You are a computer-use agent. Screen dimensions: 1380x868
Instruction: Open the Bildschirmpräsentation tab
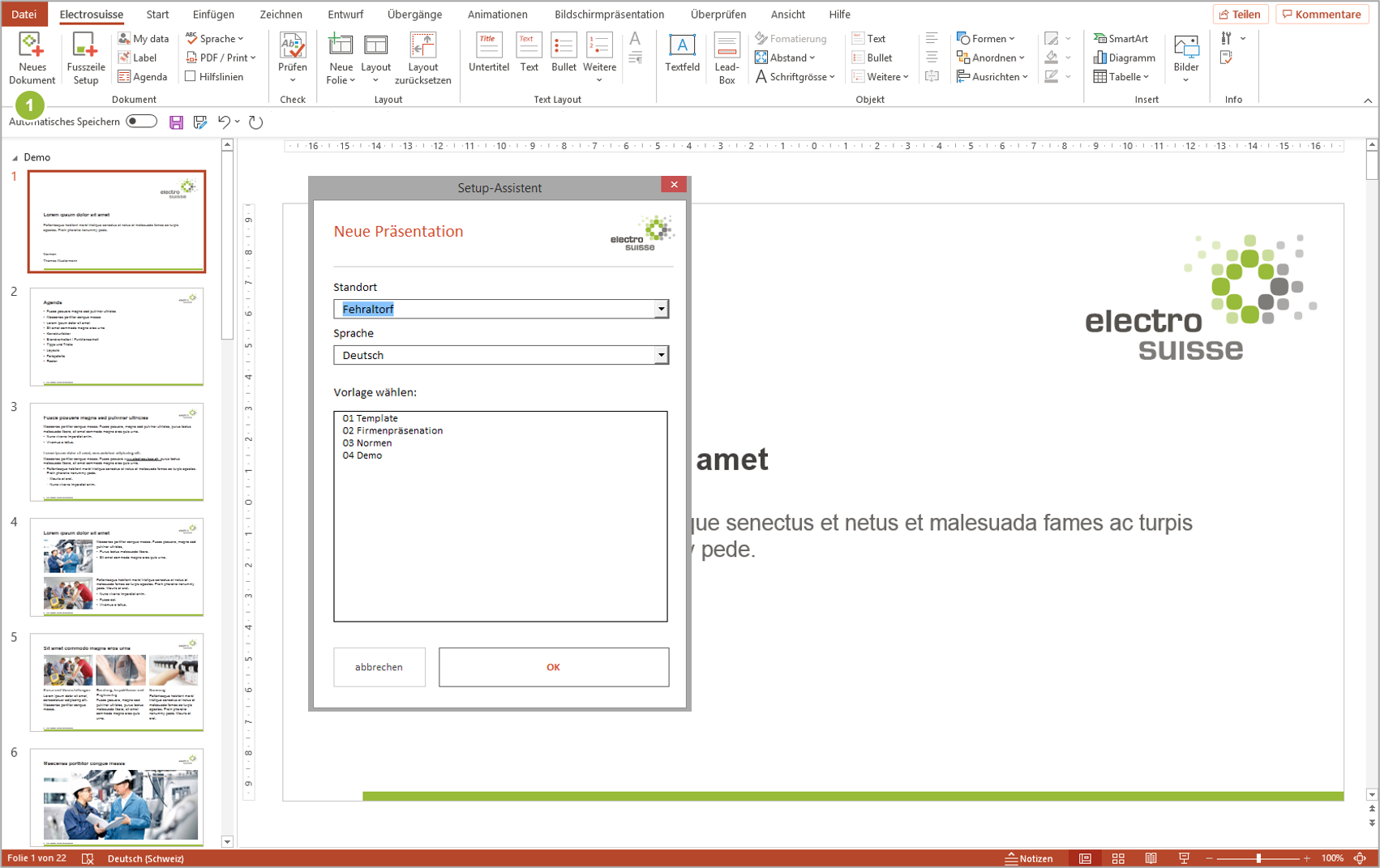[609, 14]
